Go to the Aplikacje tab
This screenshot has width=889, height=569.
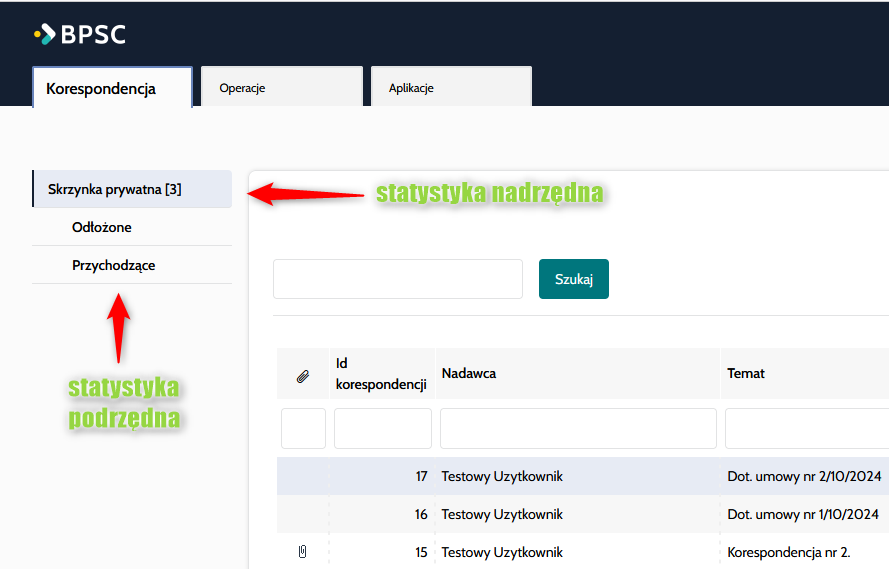pyautogui.click(x=450, y=88)
